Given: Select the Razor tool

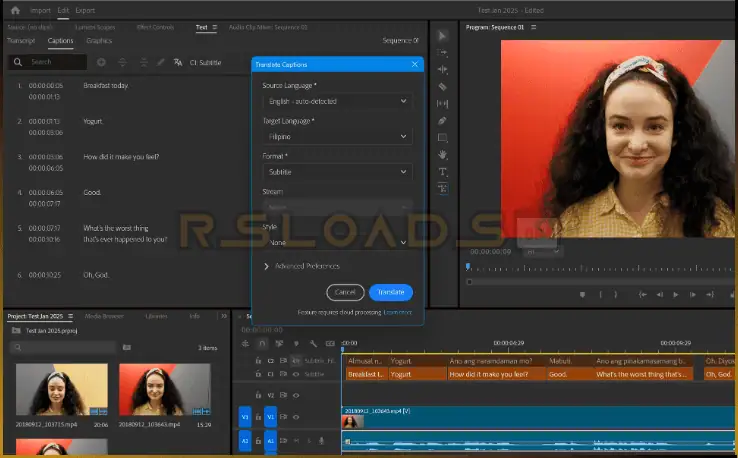Looking at the screenshot, I should (x=442, y=87).
